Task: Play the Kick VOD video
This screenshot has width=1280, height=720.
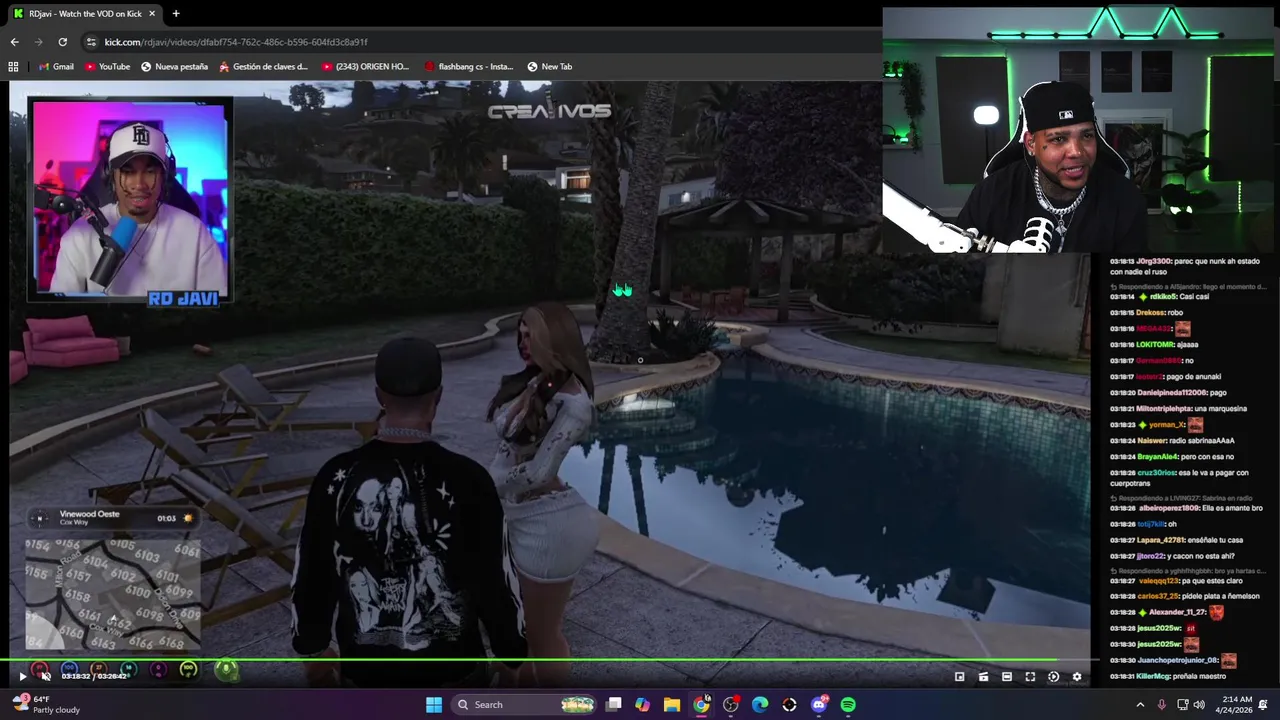Action: pos(22,677)
